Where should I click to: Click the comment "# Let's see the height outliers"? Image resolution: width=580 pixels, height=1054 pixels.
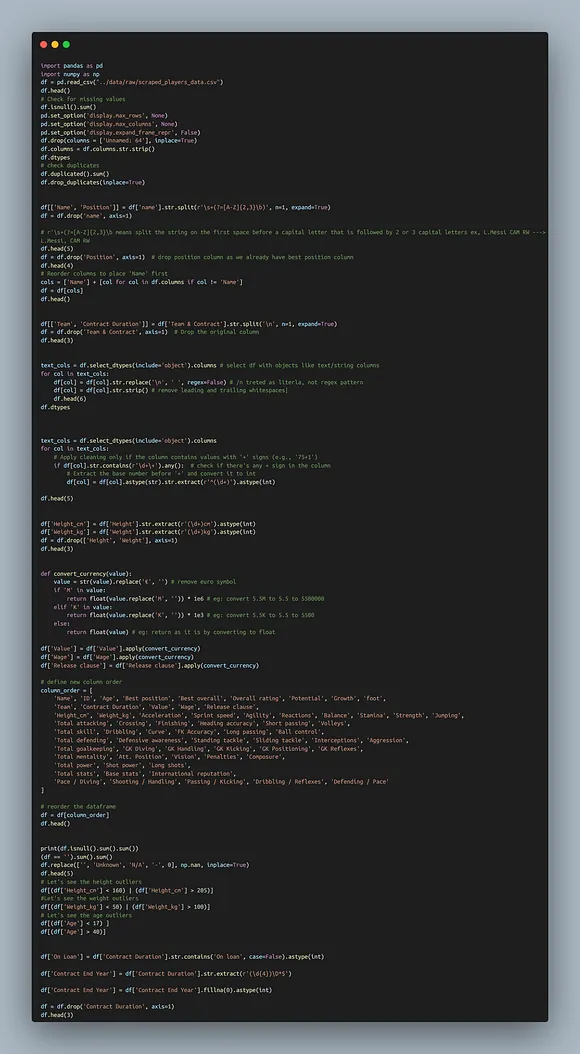click(x=91, y=881)
